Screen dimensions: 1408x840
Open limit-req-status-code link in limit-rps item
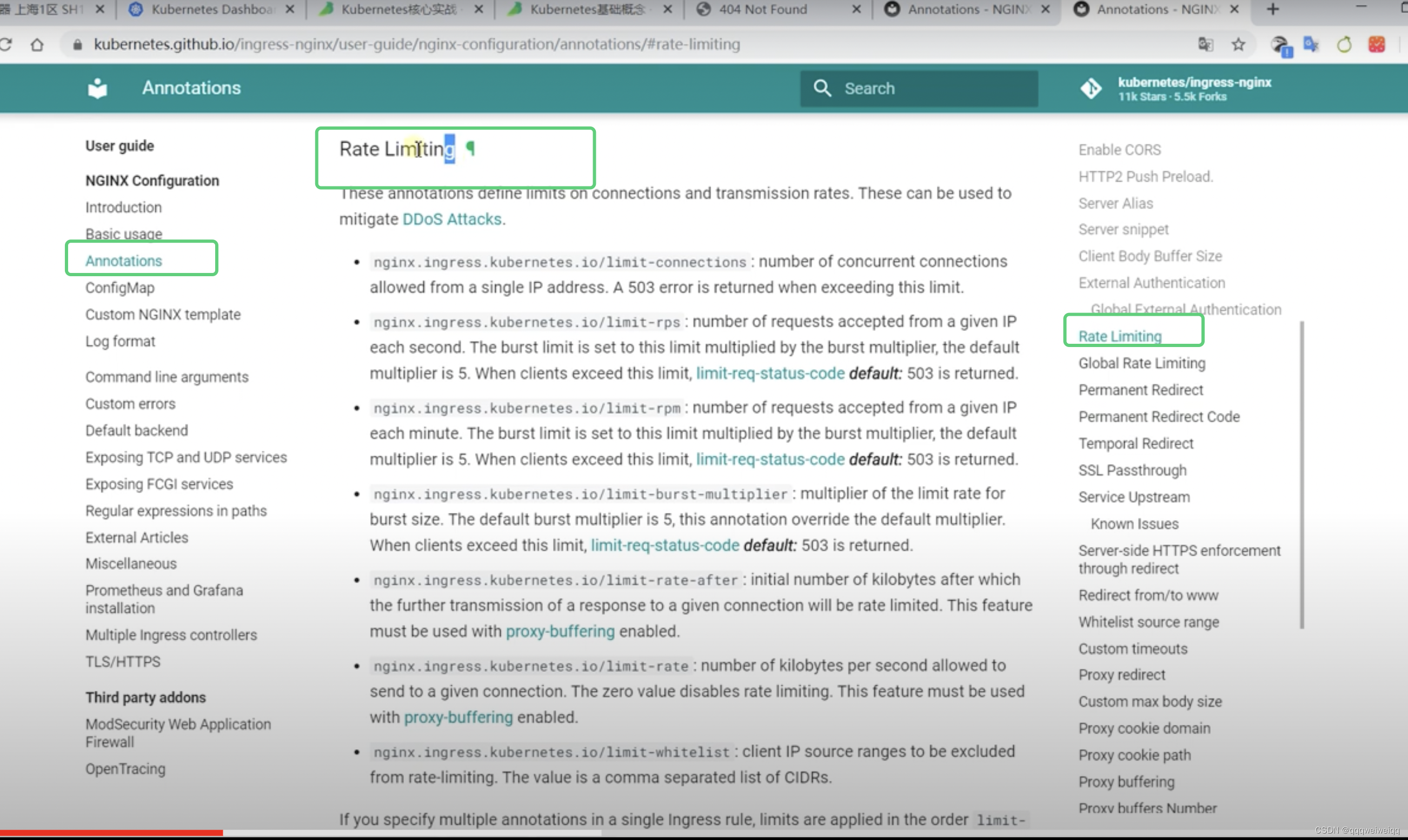[x=770, y=373]
